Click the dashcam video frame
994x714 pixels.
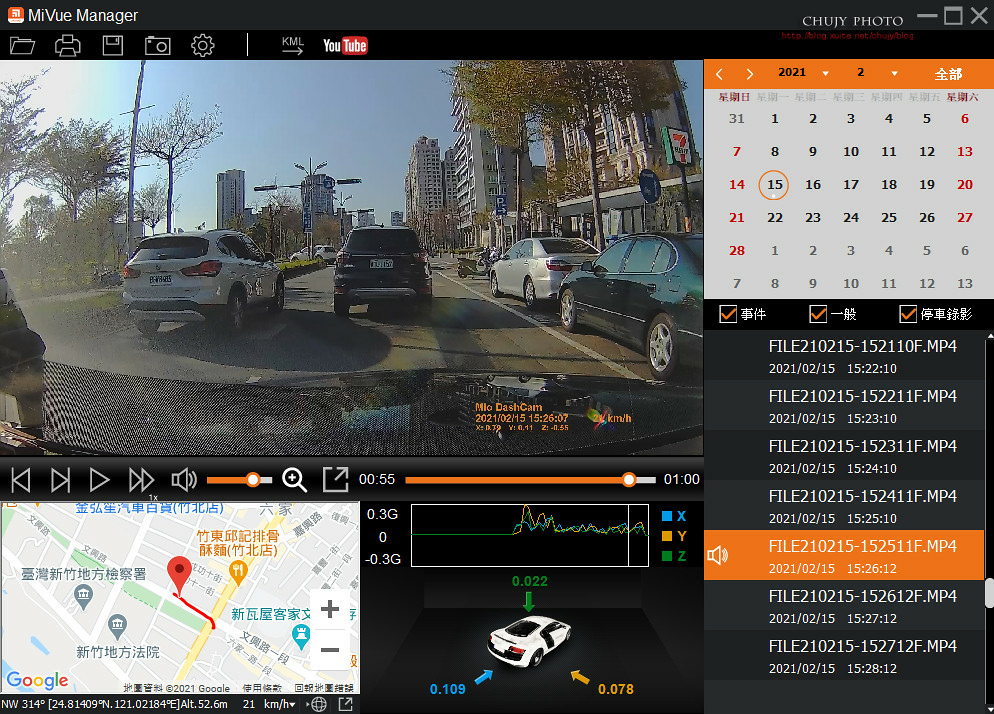[352, 257]
